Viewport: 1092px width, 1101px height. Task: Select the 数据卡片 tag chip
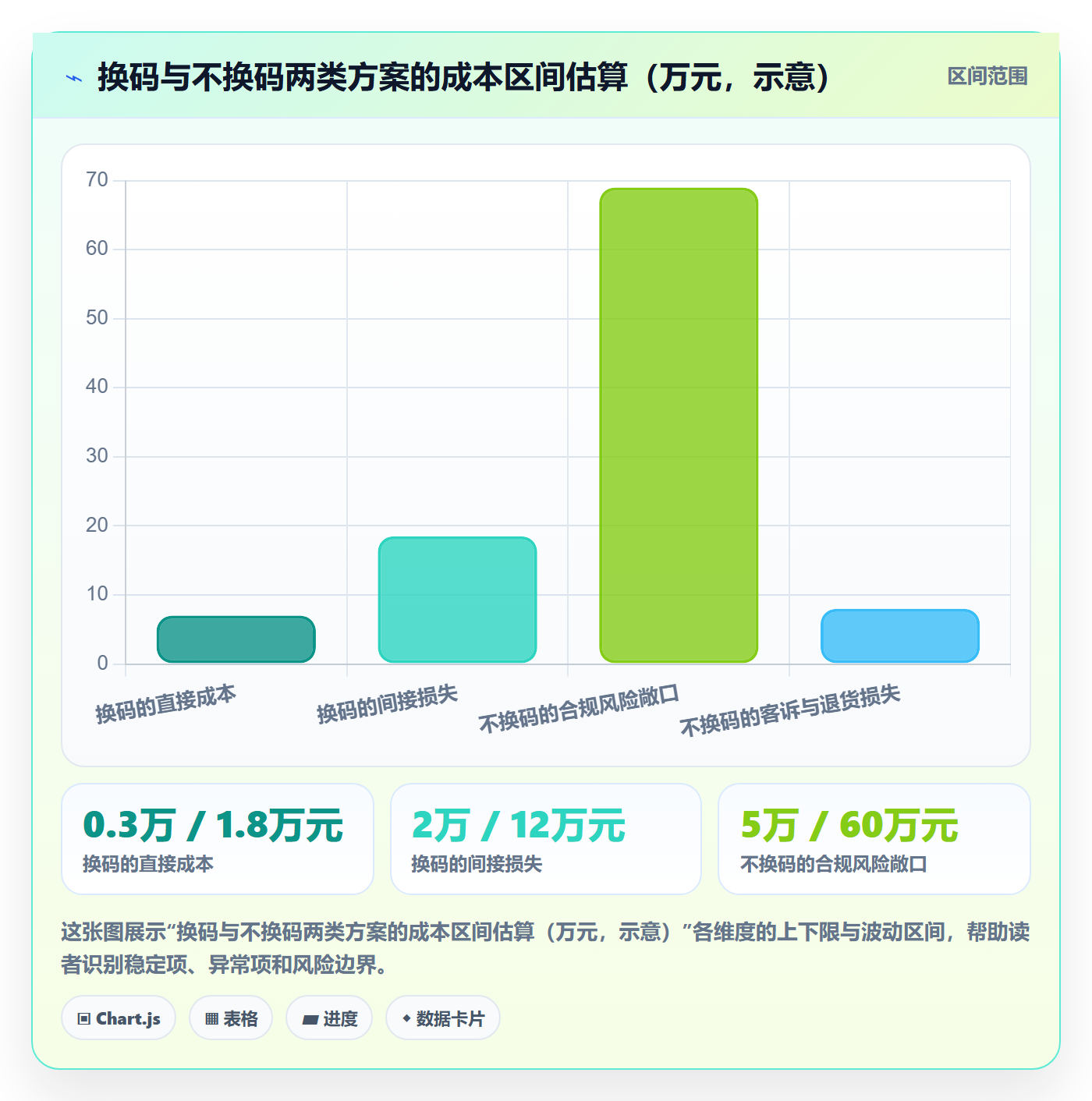[x=443, y=1018]
